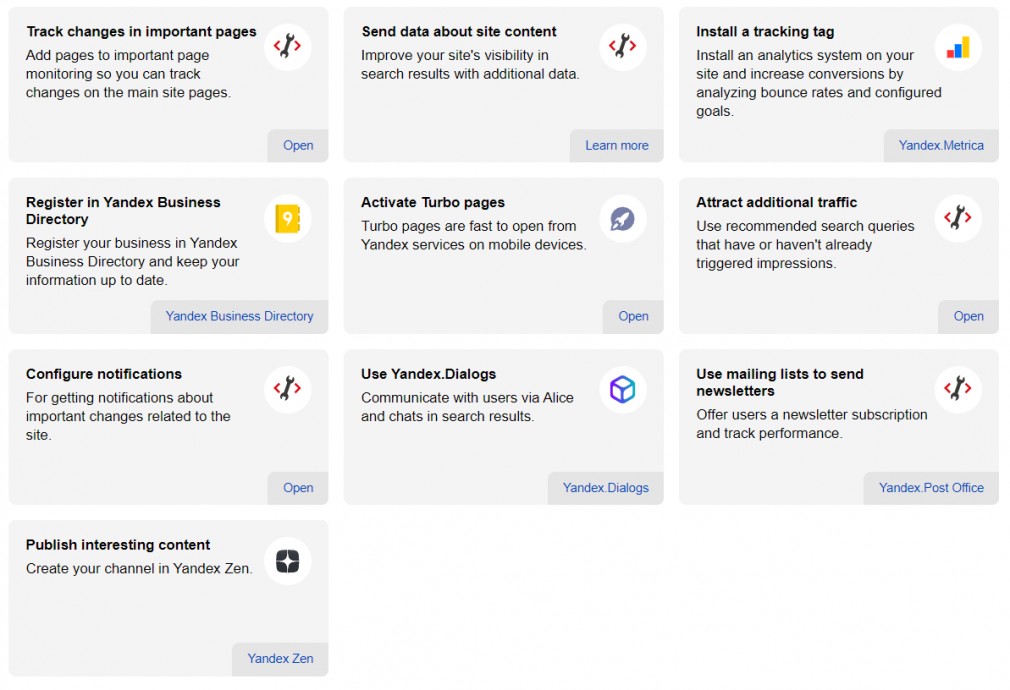Select the Use mailing lists heading
The width and height of the screenshot is (1010, 690).
[779, 383]
